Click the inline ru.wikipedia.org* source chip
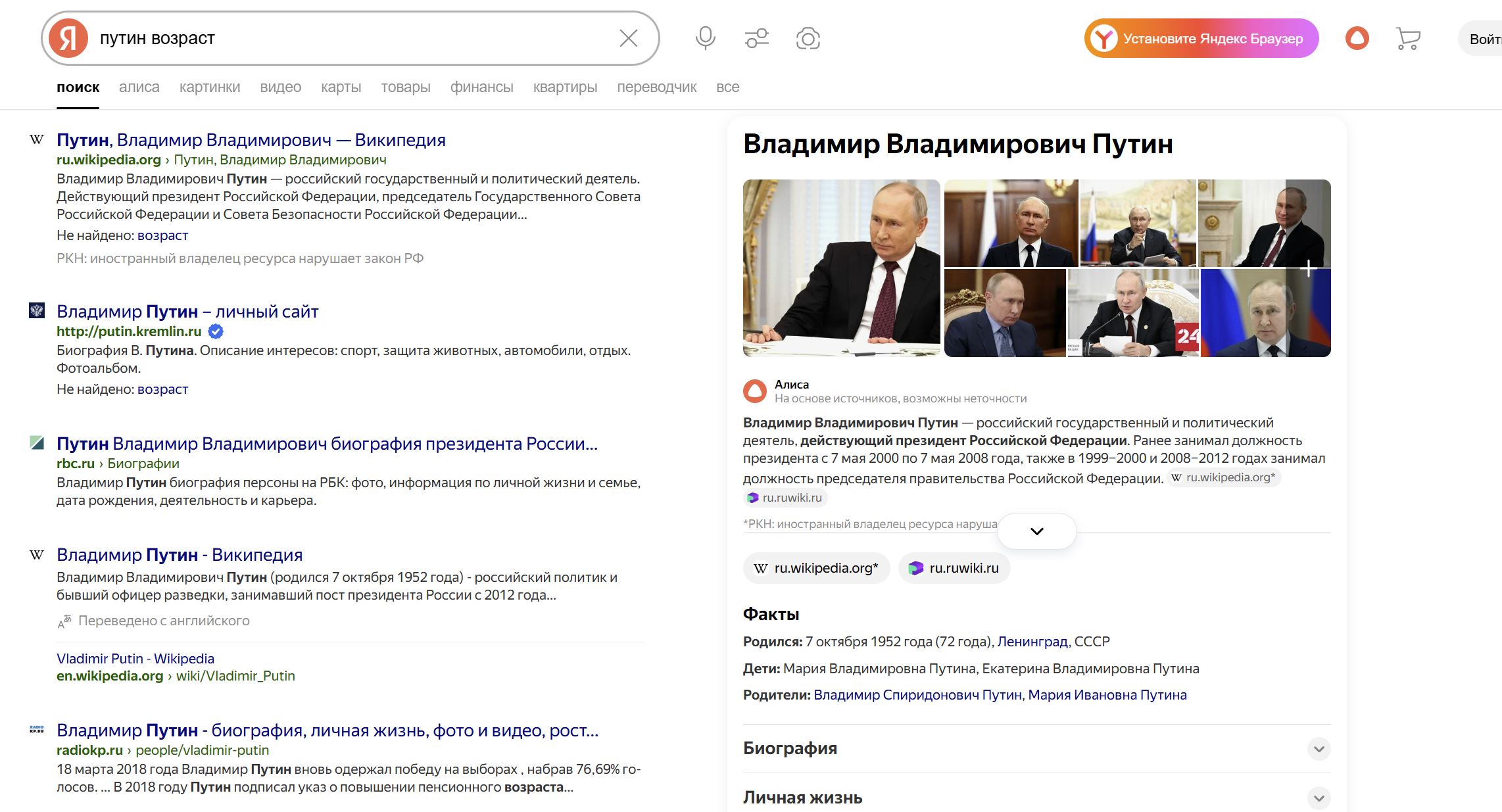This screenshot has height=812, width=1502. 1224,478
